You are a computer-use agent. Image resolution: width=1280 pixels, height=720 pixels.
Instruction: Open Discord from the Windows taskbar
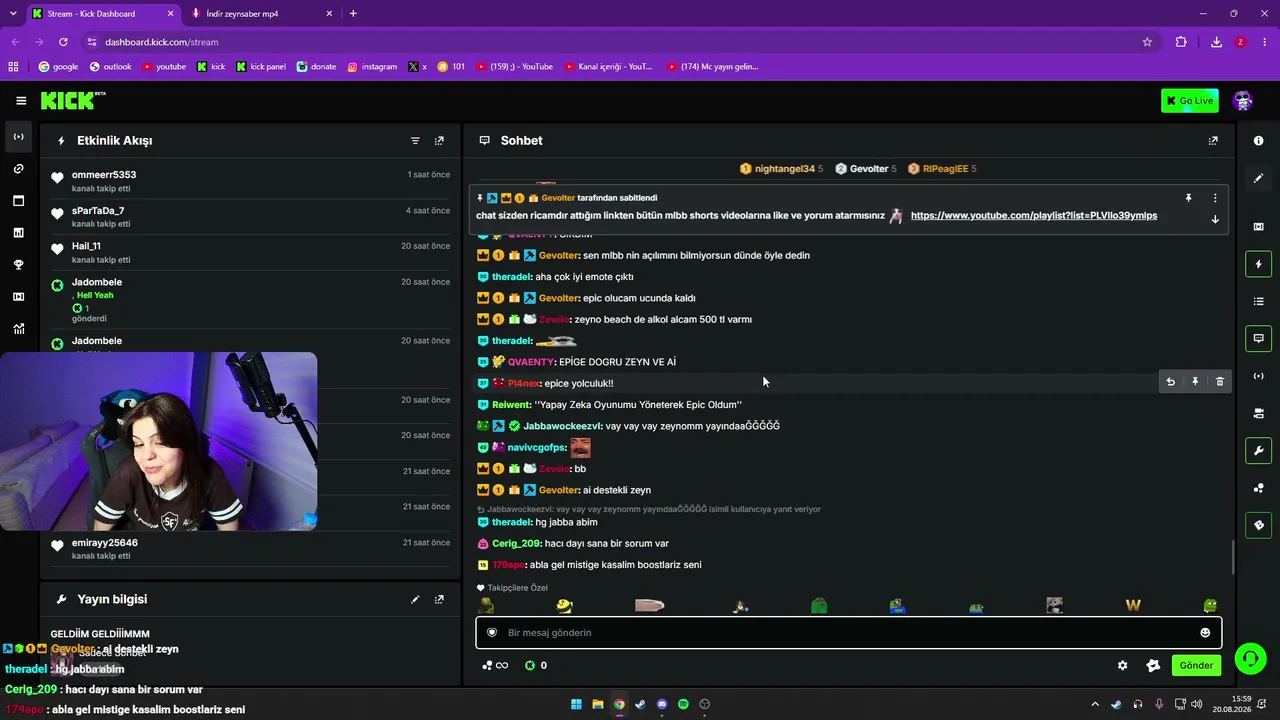[662, 704]
